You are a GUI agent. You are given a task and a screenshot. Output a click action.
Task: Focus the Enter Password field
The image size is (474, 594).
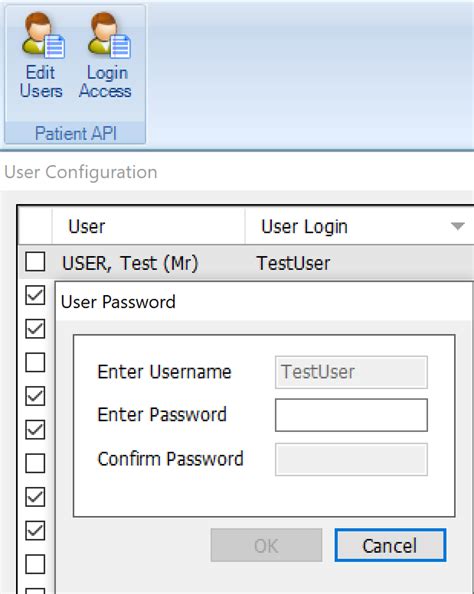(351, 415)
